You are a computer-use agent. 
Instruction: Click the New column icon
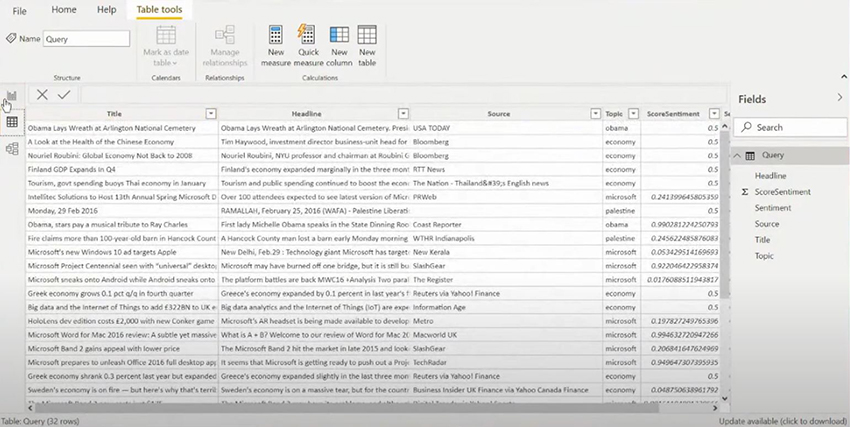[339, 42]
